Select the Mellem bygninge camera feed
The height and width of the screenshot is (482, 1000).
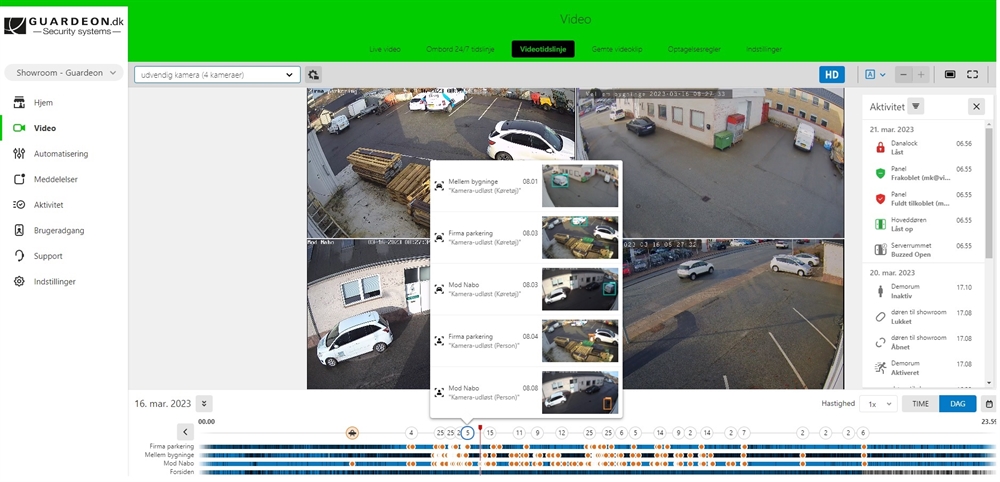(710, 163)
